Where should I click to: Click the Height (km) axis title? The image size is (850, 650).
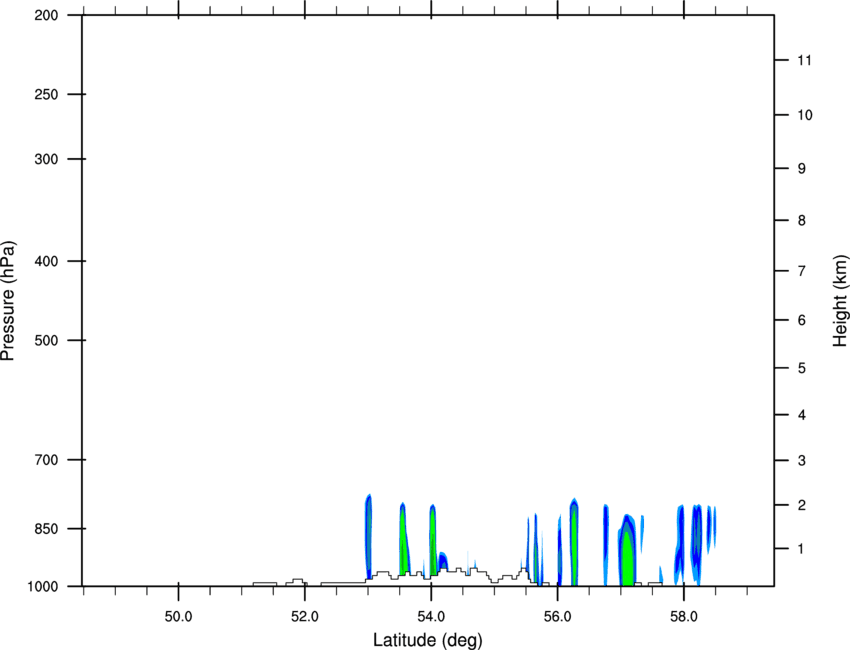(x=840, y=300)
